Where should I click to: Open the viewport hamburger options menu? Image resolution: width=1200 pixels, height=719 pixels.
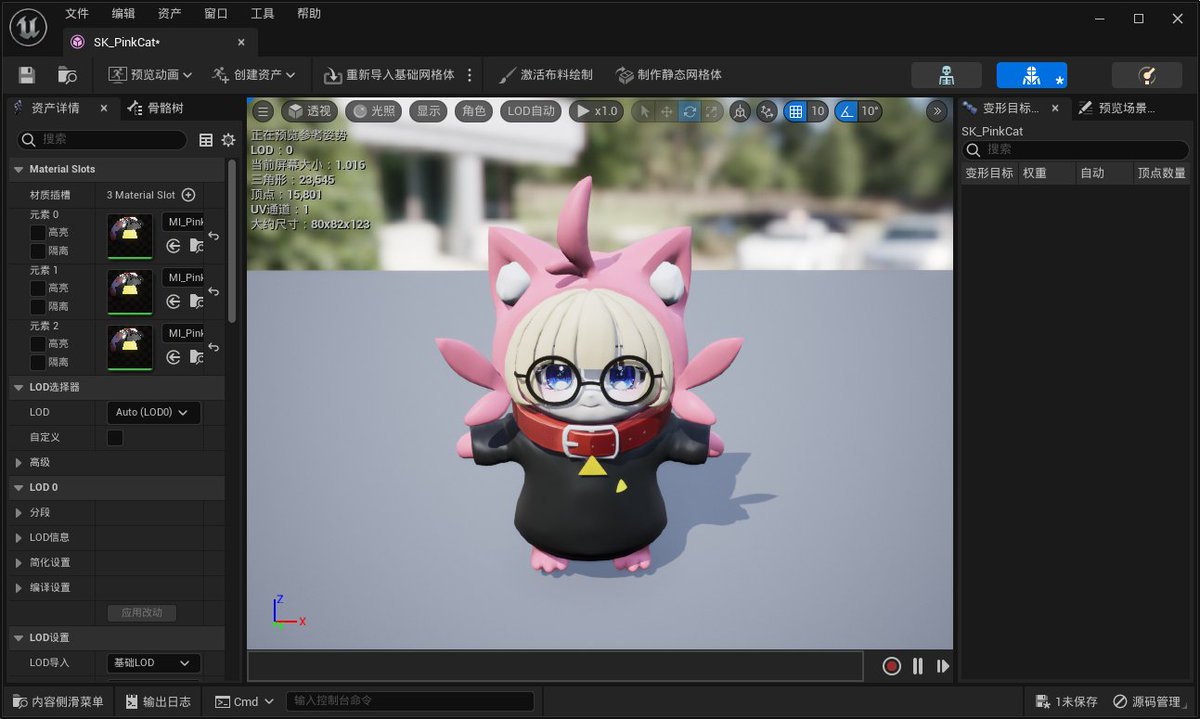tap(262, 111)
